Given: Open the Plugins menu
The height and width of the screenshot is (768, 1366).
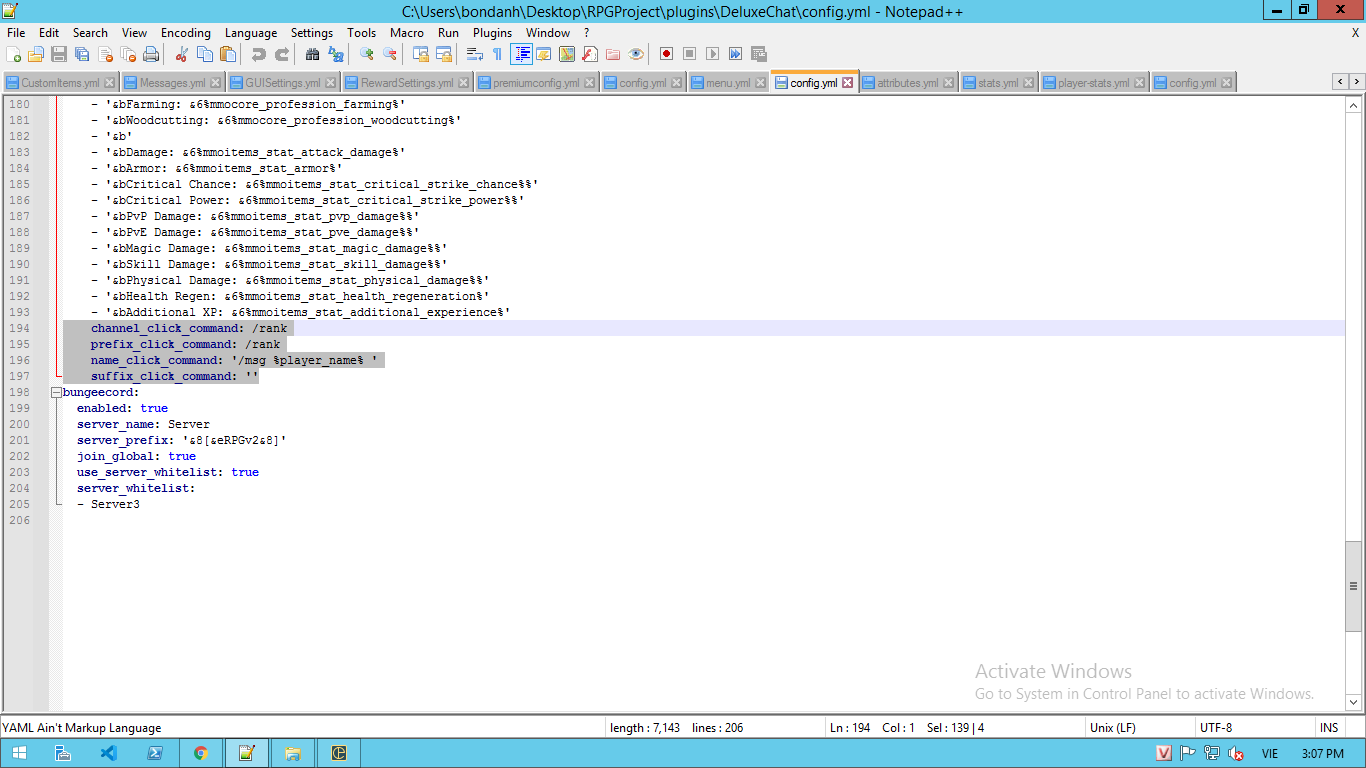Looking at the screenshot, I should (492, 33).
